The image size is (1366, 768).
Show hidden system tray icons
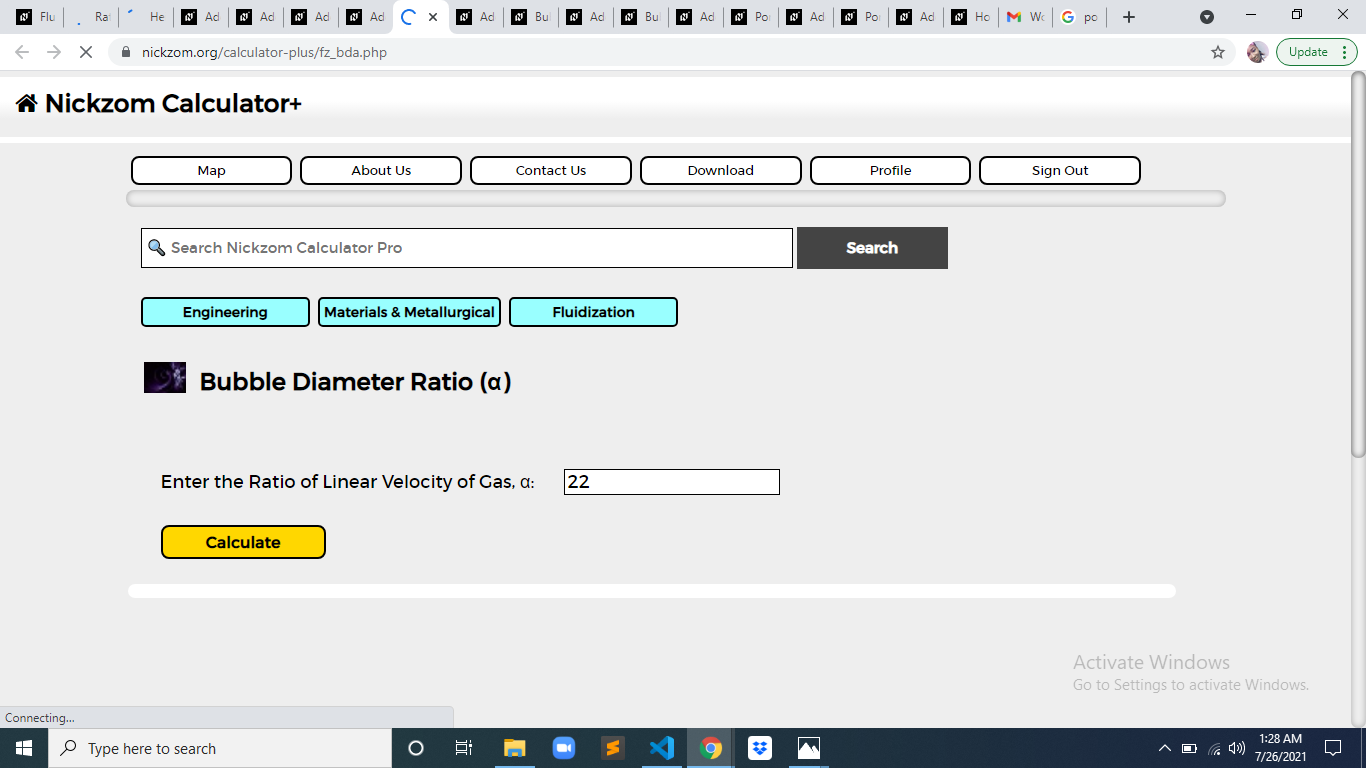(1164, 748)
